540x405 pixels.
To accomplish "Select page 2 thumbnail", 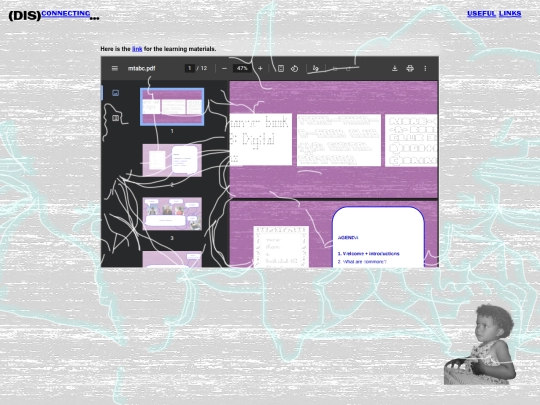I will coord(172,160).
